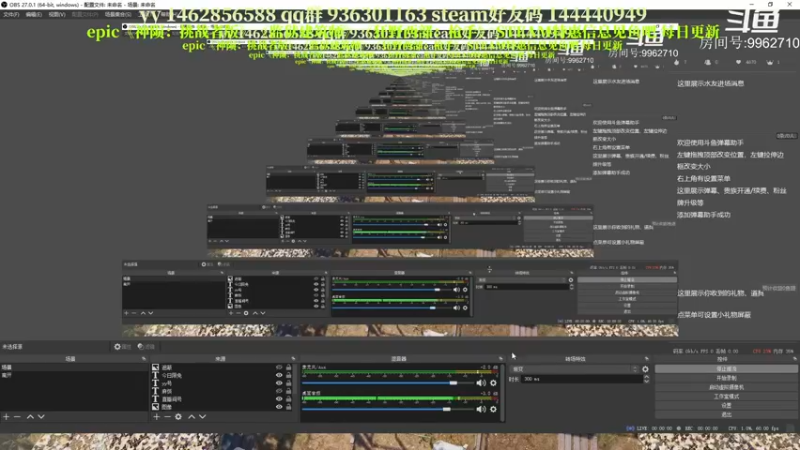The width and height of the screenshot is (800, 450).
Task: Toggle visibility of yy号 source
Action: pyautogui.click(x=279, y=383)
